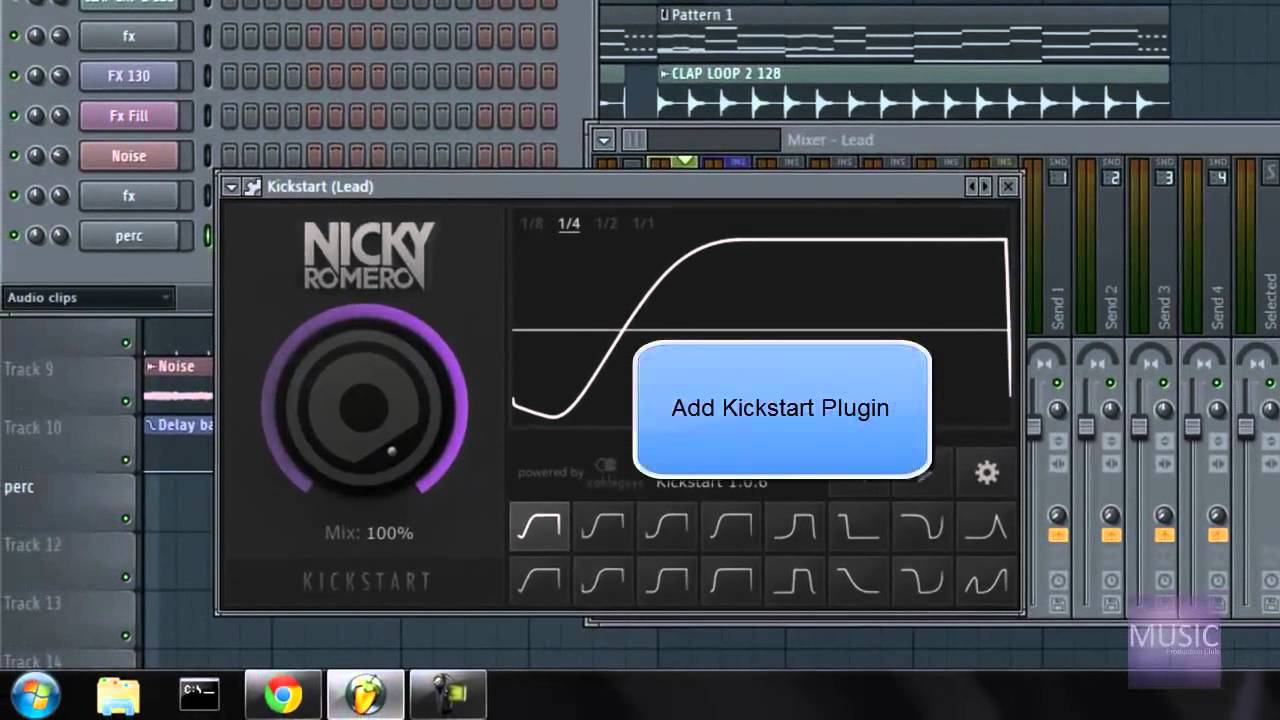
Task: Click the Track 9 label in the playlist
Action: [28, 369]
